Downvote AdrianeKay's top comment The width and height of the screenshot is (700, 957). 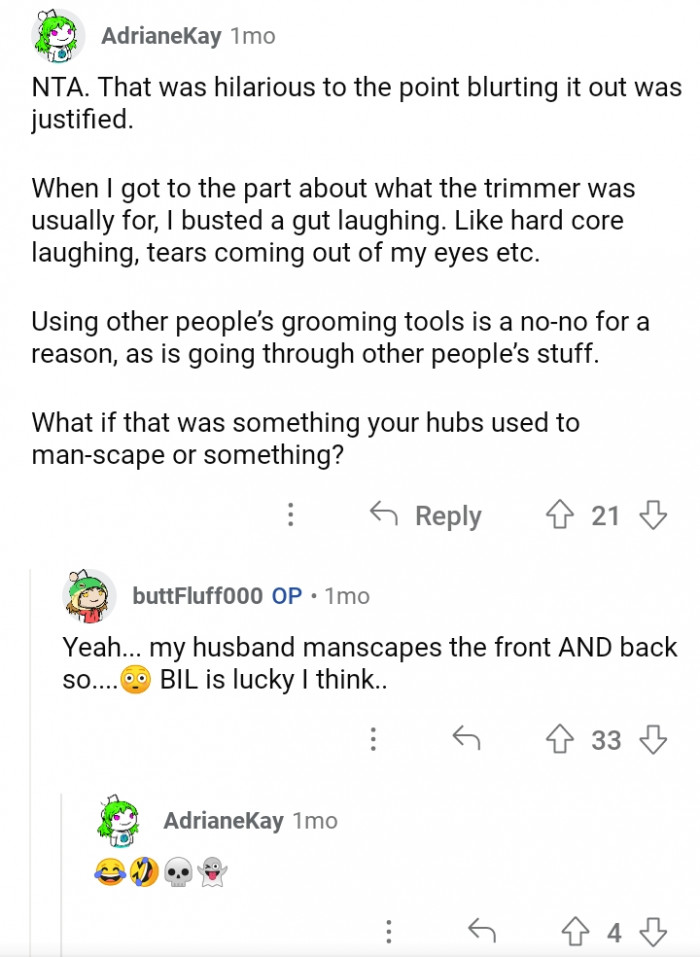click(651, 515)
